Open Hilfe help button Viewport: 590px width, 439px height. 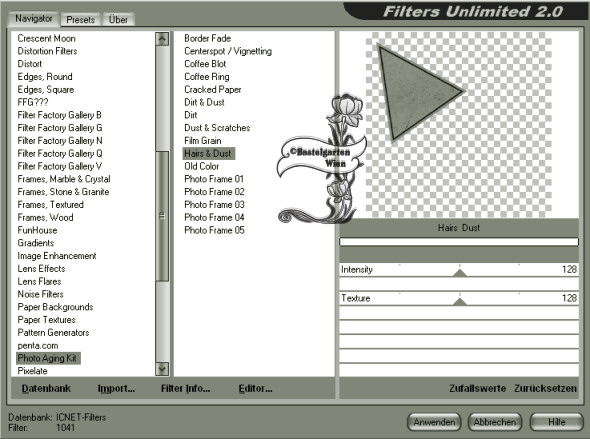click(x=557, y=422)
